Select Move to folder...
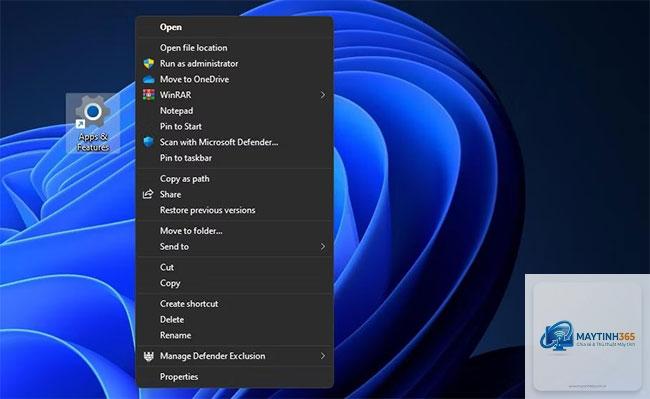Viewport: 650px width, 399px height. [235, 231]
